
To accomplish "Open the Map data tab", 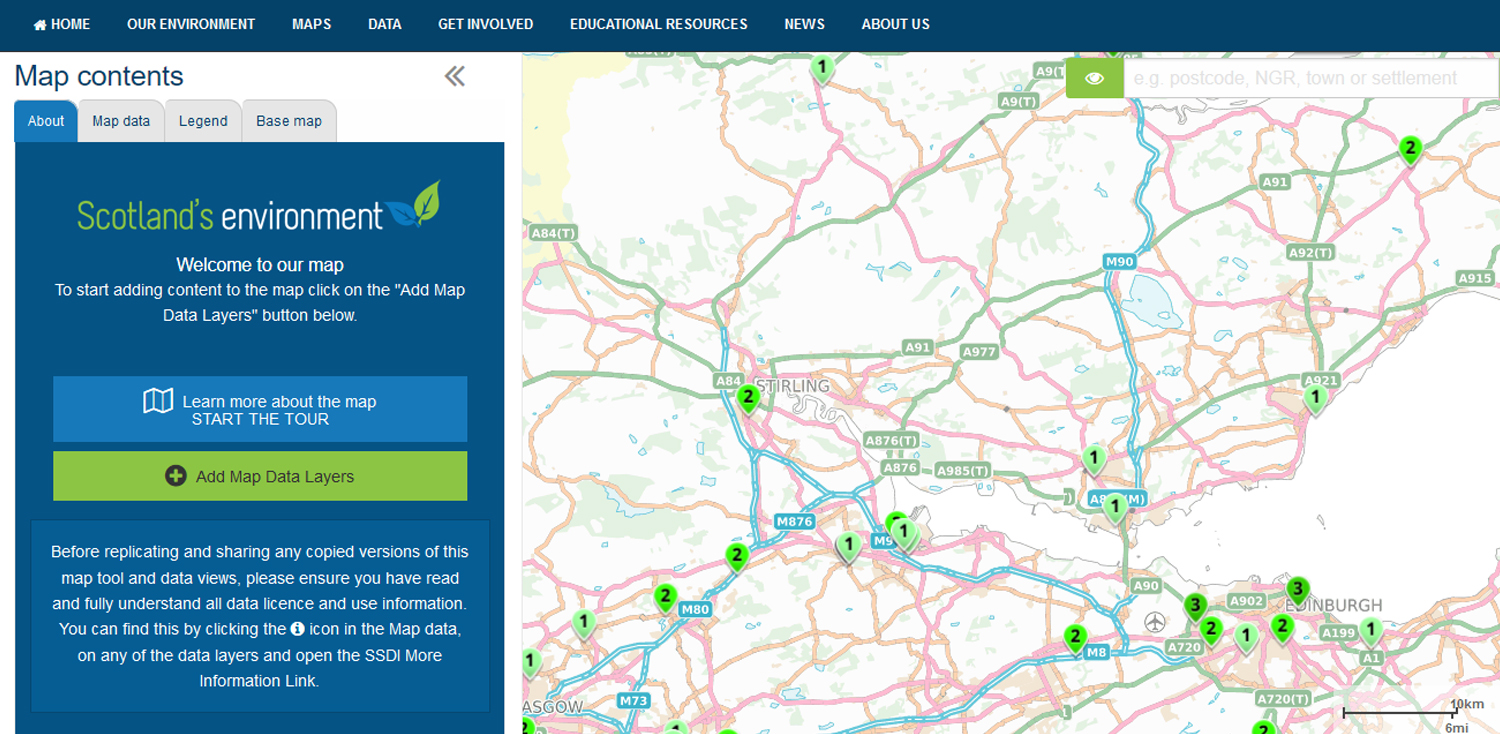I will click(121, 121).
